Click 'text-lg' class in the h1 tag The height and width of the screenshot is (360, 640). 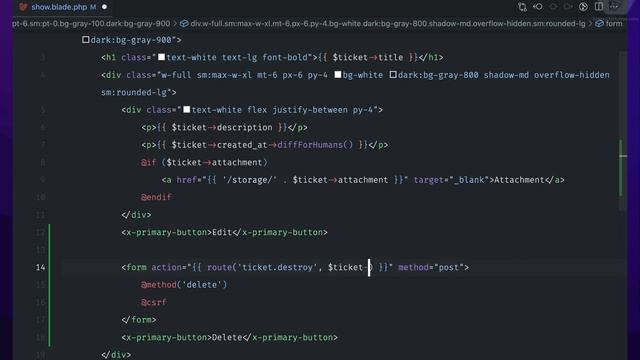click(240, 58)
